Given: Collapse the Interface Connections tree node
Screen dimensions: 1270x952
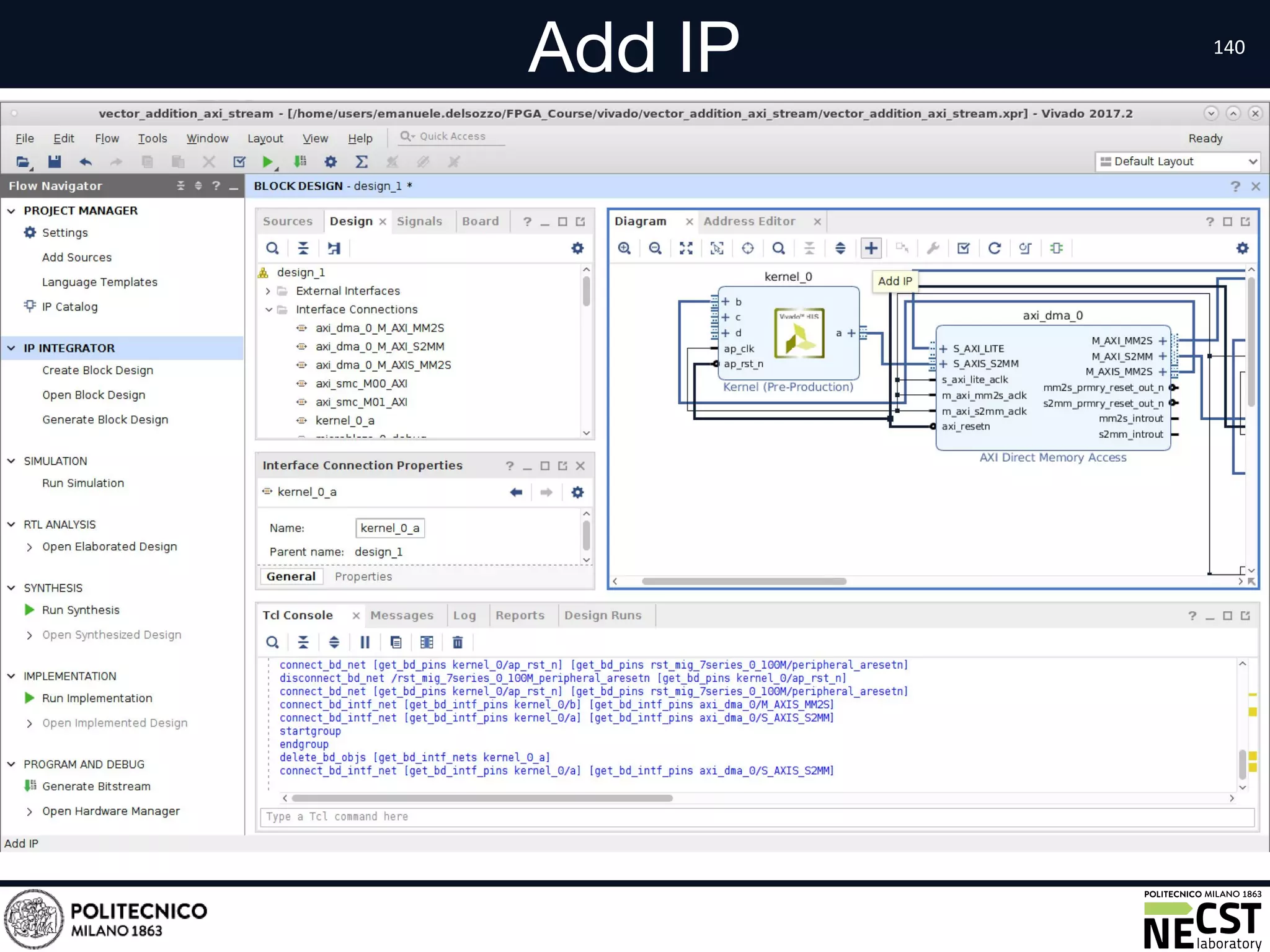Looking at the screenshot, I should click(x=269, y=309).
